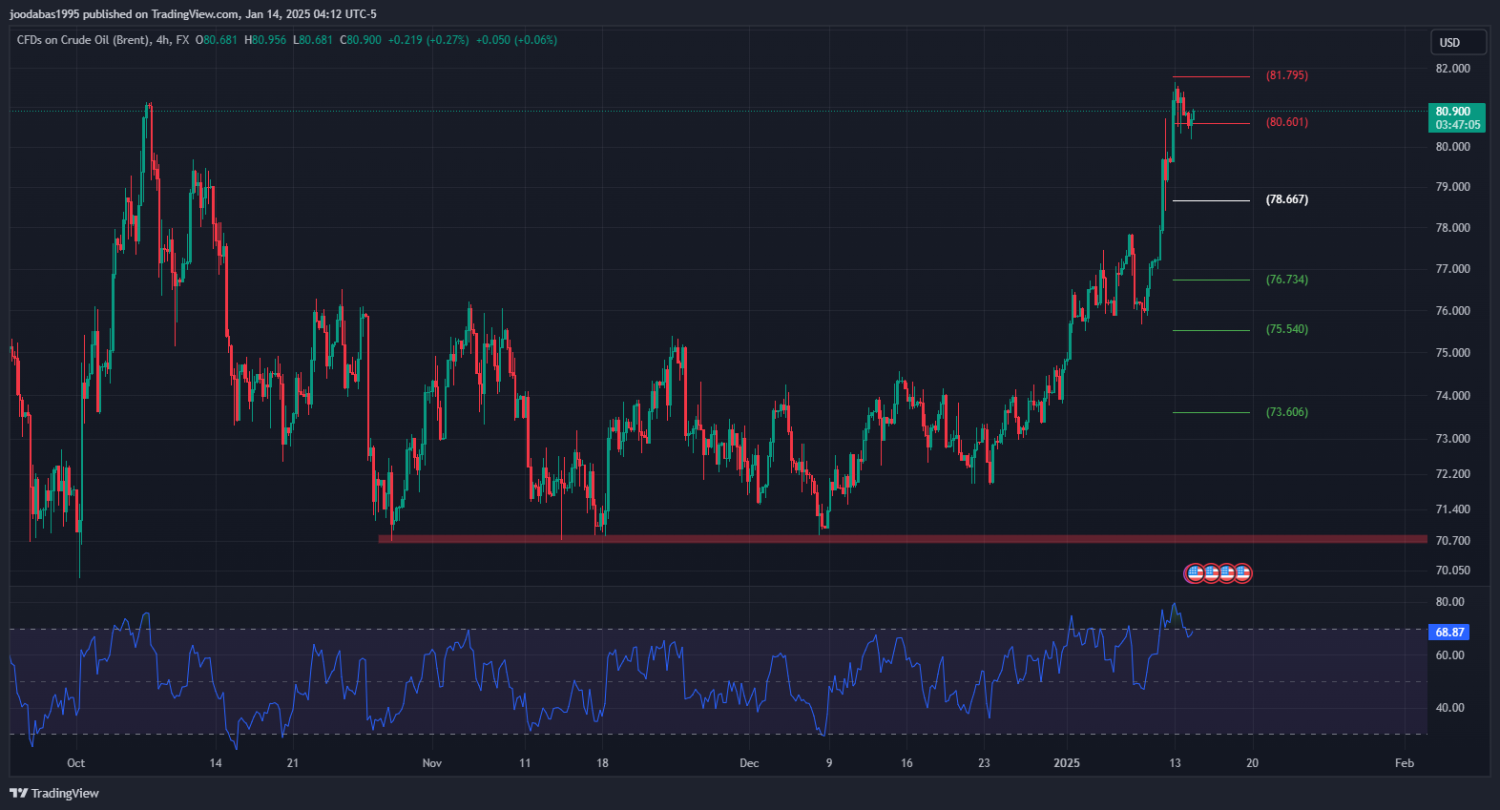Click the CFDs on Crude Oil (Brent) title
The height and width of the screenshot is (810, 1500).
pos(85,40)
